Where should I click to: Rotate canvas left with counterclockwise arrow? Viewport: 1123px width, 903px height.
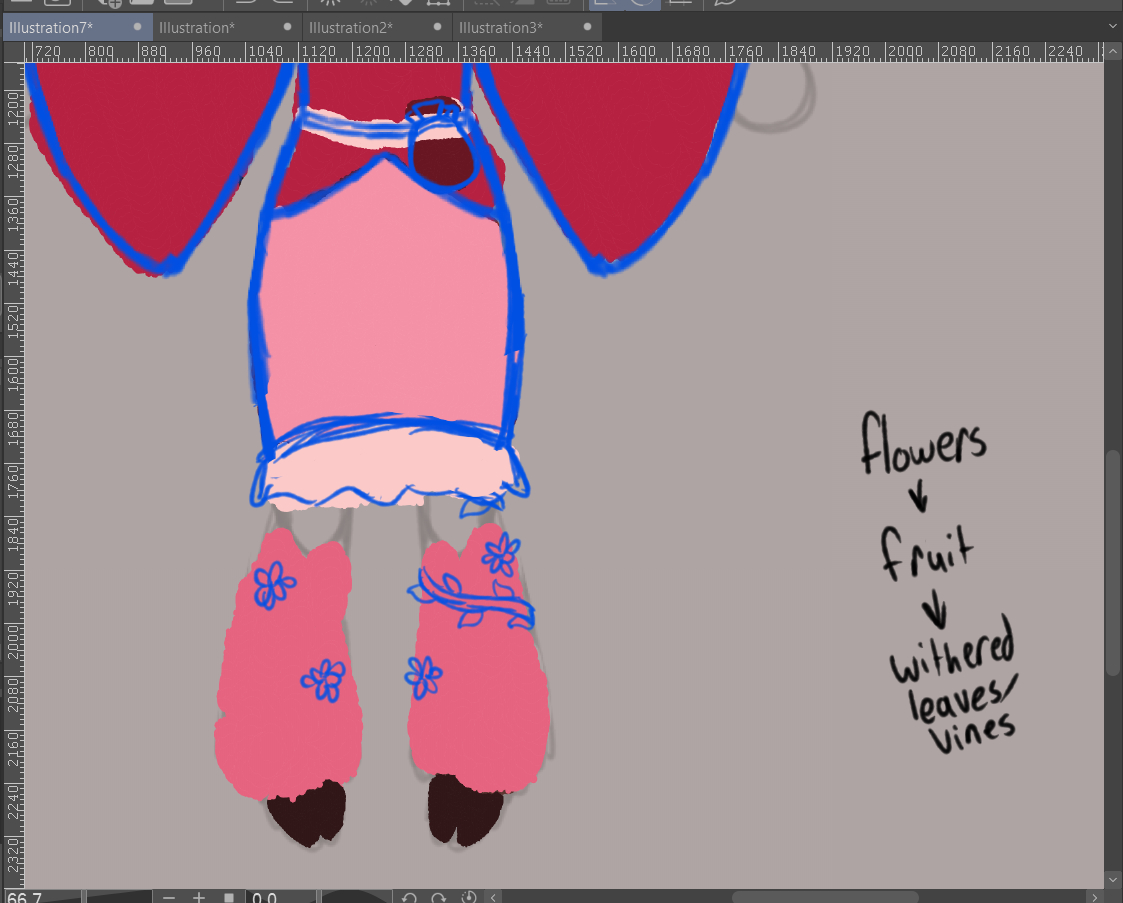click(409, 897)
